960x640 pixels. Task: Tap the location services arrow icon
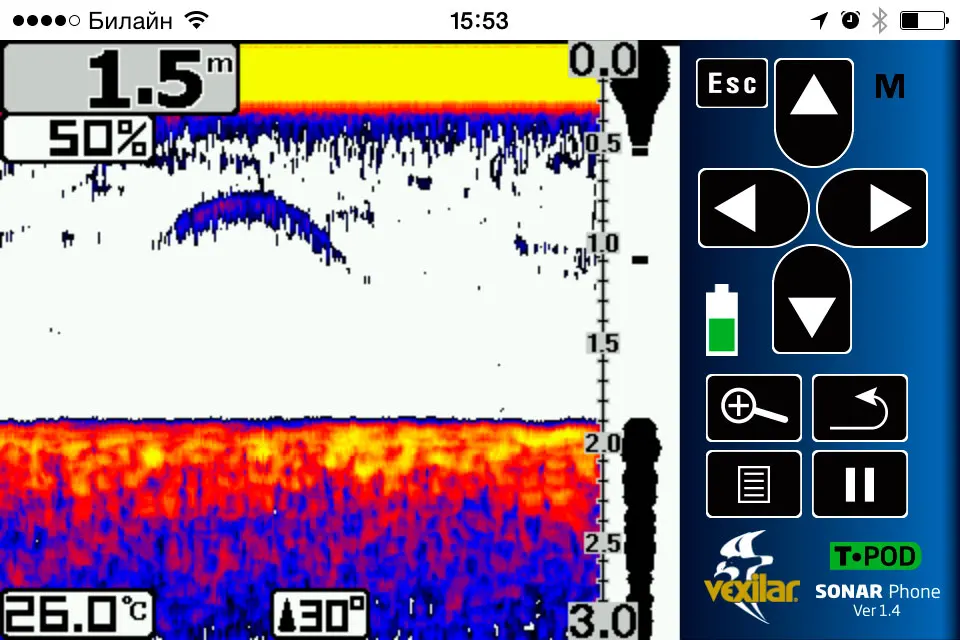(819, 20)
